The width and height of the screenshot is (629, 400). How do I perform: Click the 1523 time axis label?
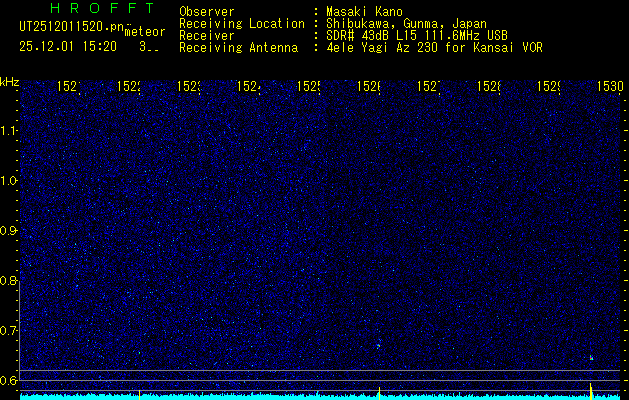point(189,86)
